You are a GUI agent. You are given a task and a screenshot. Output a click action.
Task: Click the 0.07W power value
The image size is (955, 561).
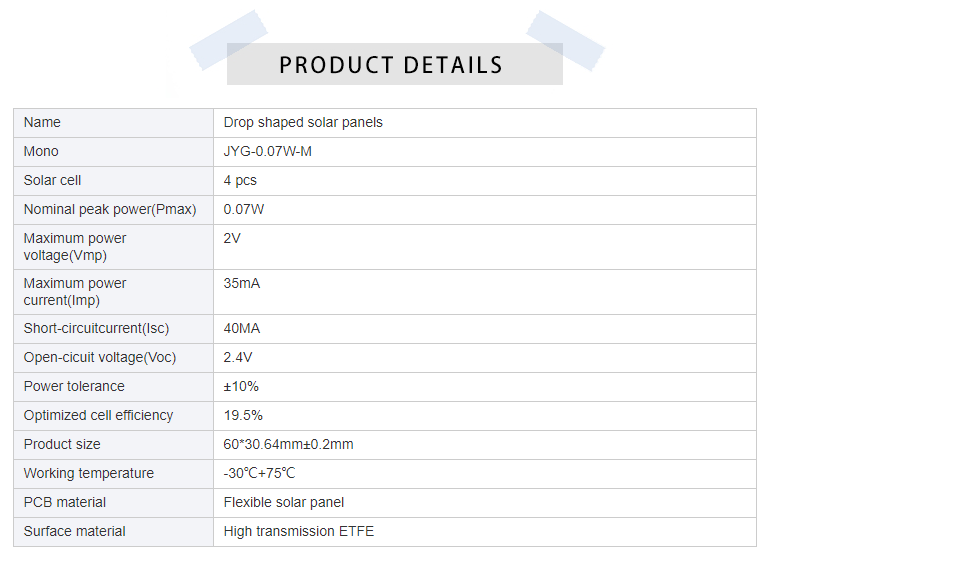click(244, 210)
